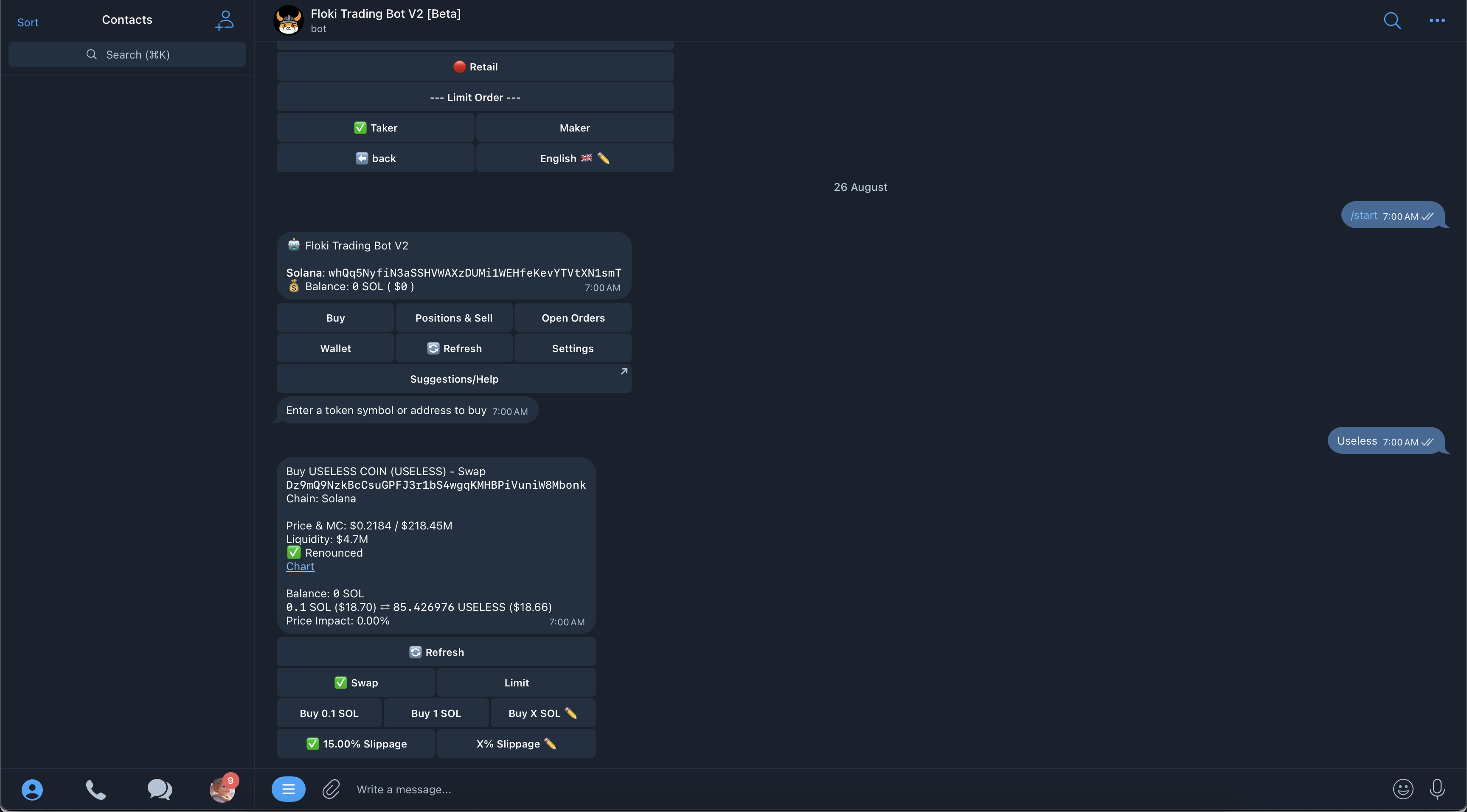The height and width of the screenshot is (812, 1467).
Task: Toggle the Taker checkbox option
Action: 375,127
